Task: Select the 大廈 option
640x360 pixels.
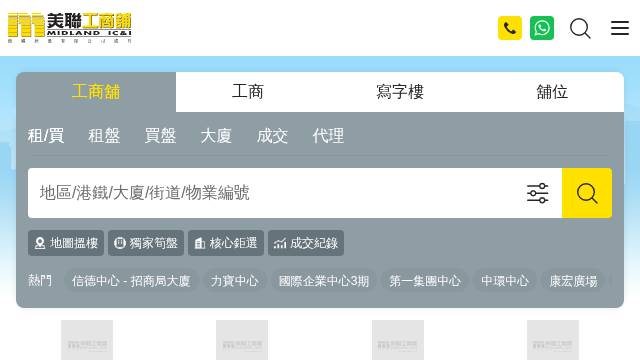Action: (216, 136)
